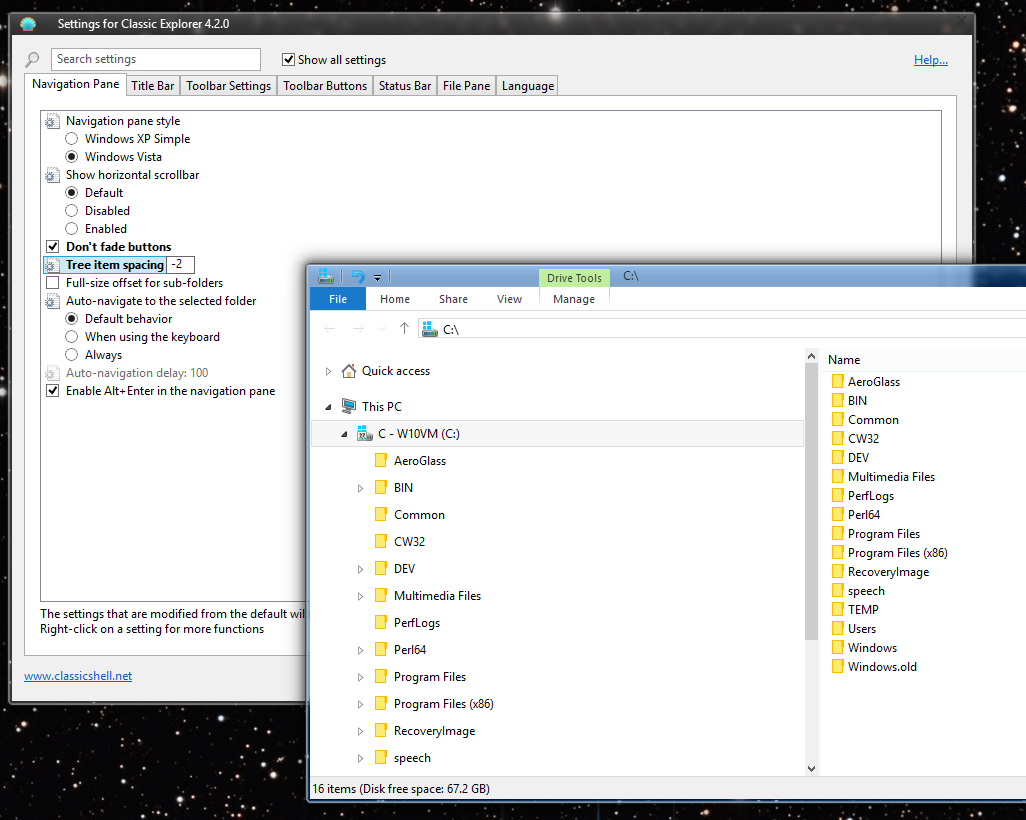Select the Windows Vista radio button
This screenshot has height=820, width=1026.
click(72, 157)
